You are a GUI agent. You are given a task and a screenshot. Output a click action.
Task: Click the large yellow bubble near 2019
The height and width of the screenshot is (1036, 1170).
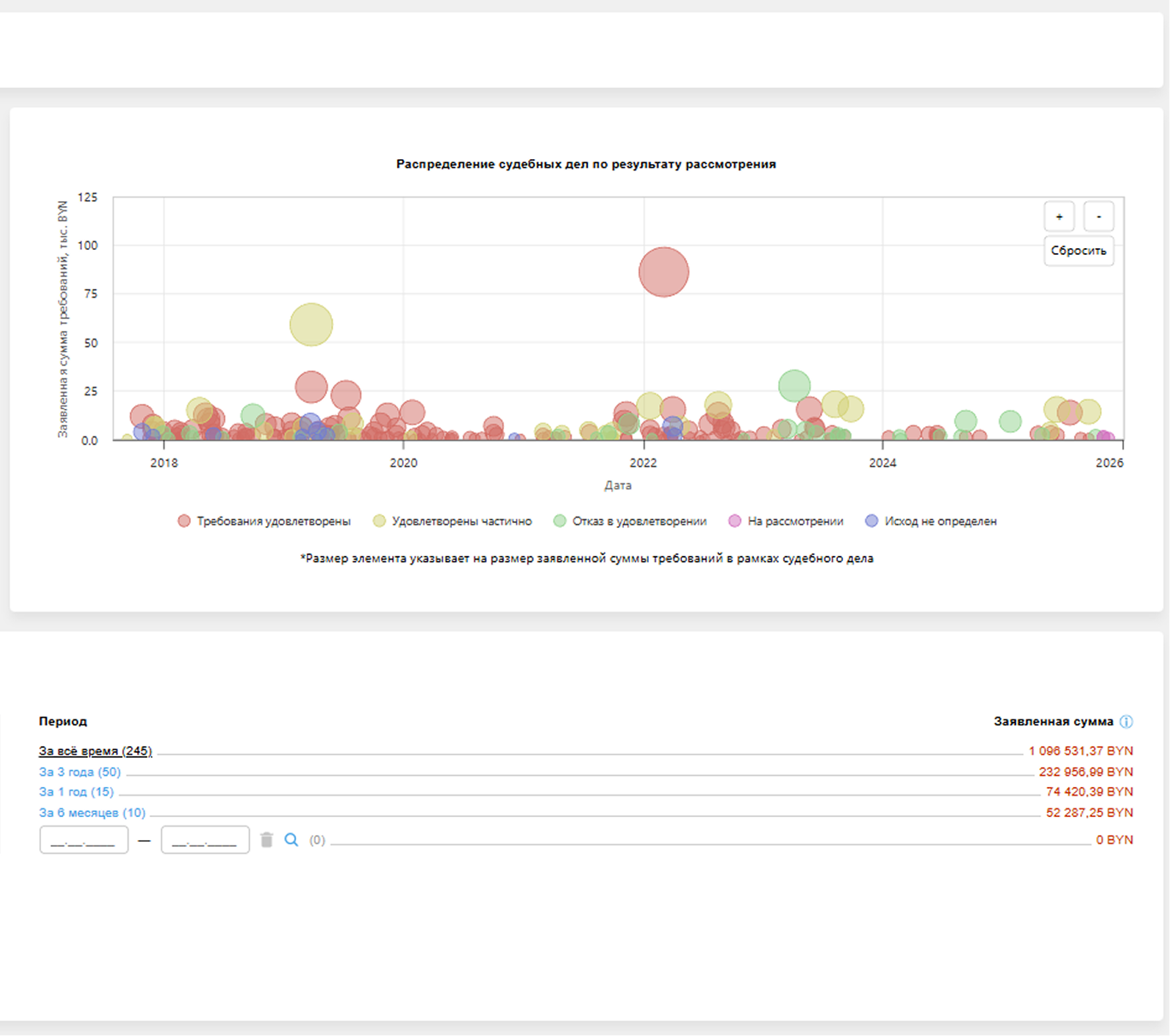[311, 324]
